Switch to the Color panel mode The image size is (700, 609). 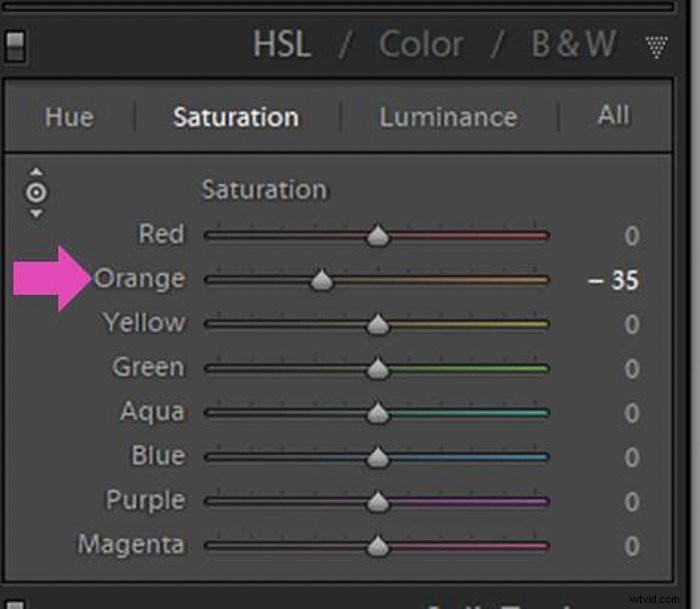pyautogui.click(x=421, y=44)
